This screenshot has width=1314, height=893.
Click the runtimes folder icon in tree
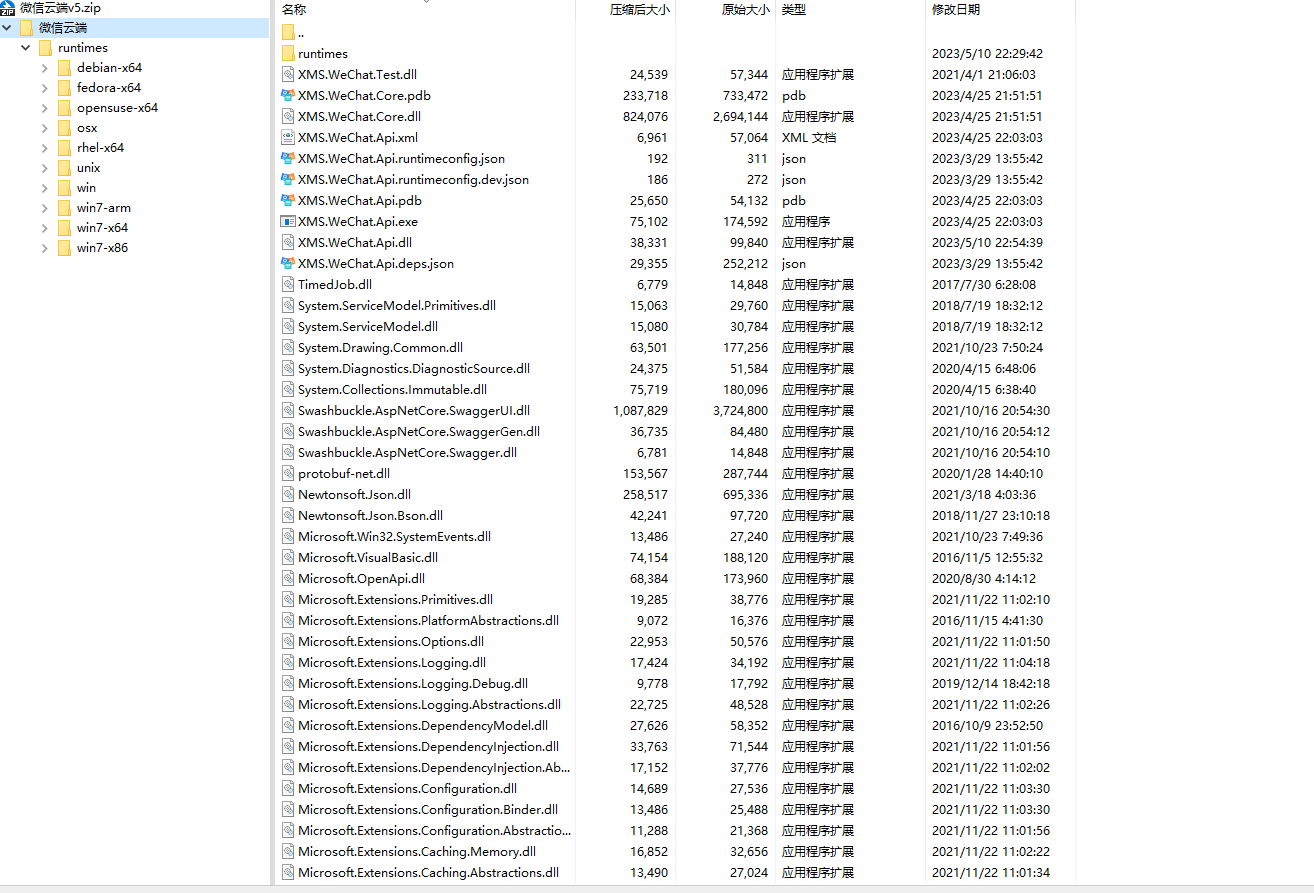(46, 48)
